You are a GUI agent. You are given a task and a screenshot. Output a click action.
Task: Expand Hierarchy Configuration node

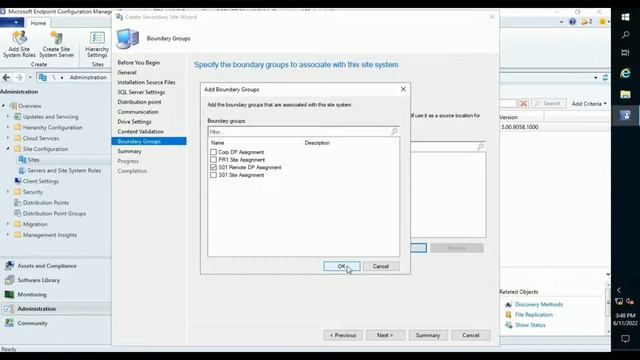8,127
